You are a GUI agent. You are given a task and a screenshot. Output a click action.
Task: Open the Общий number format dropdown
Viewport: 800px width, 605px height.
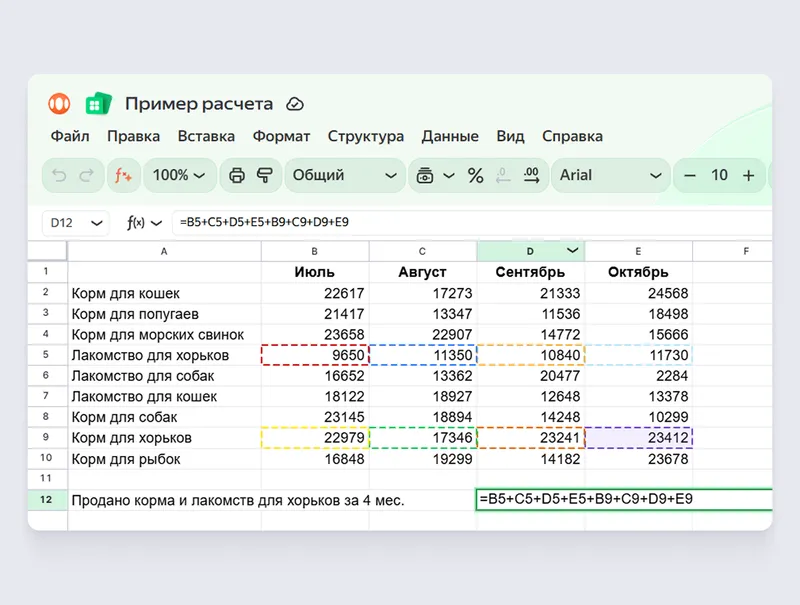tap(345, 175)
